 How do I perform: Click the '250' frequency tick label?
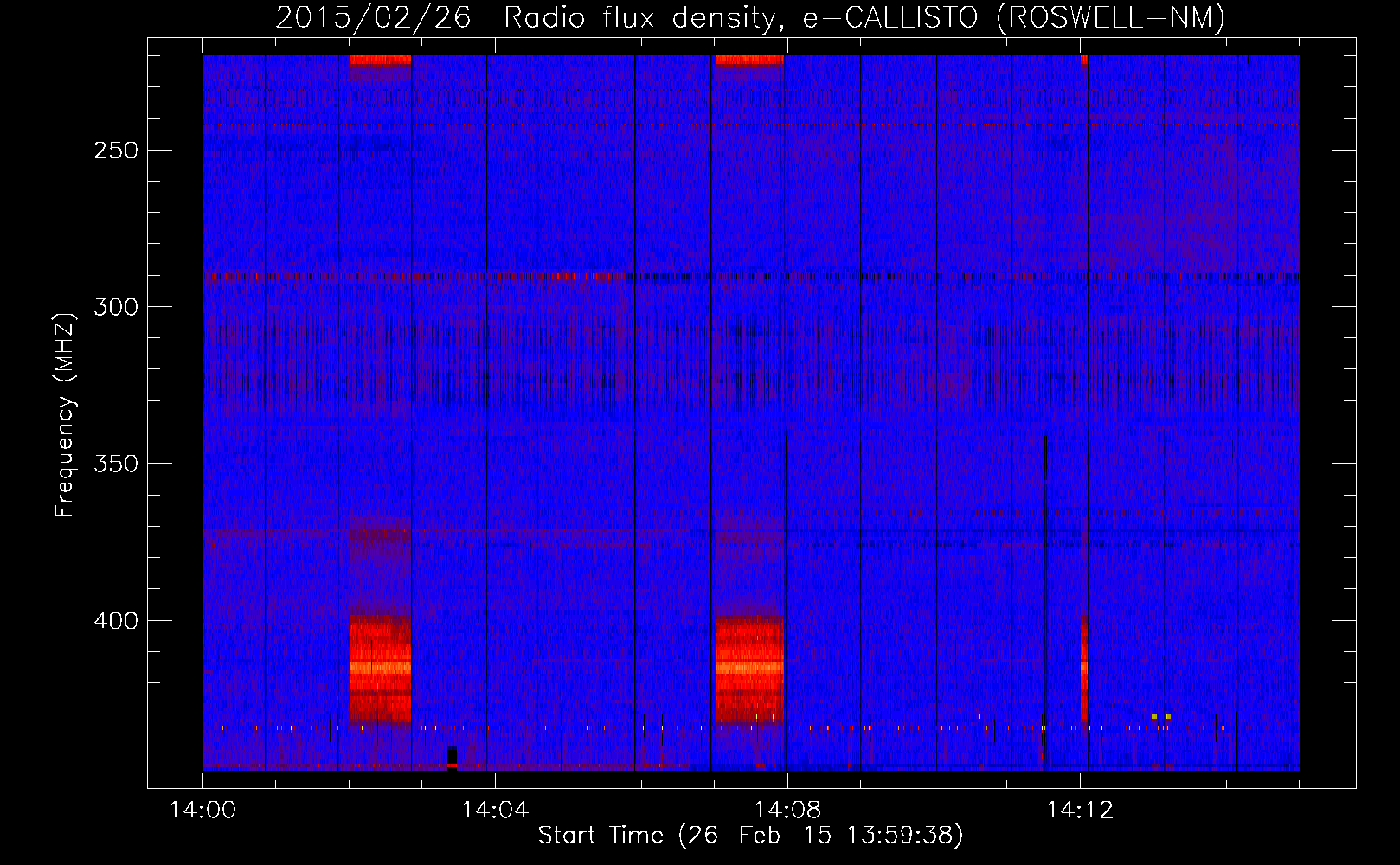pyautogui.click(x=116, y=151)
